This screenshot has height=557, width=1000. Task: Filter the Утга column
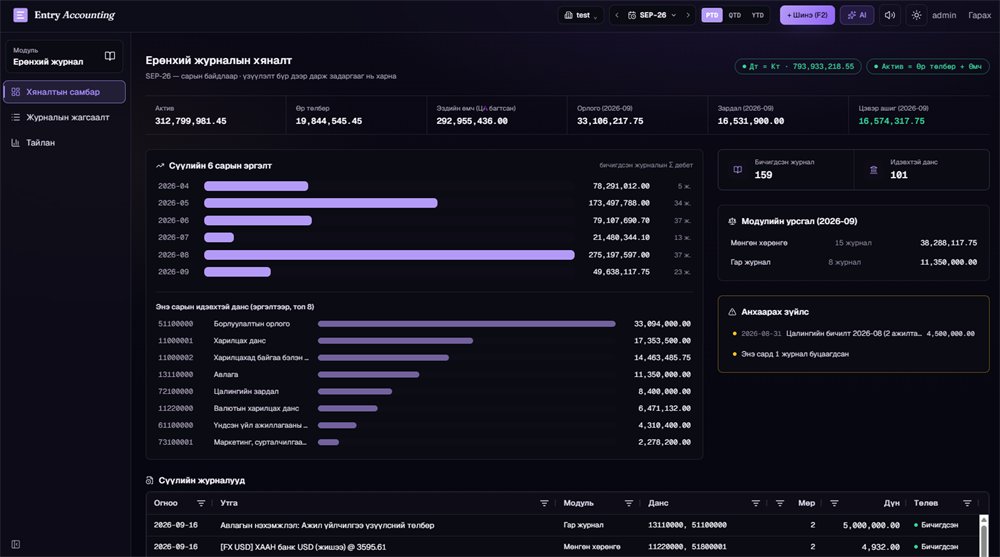(544, 503)
